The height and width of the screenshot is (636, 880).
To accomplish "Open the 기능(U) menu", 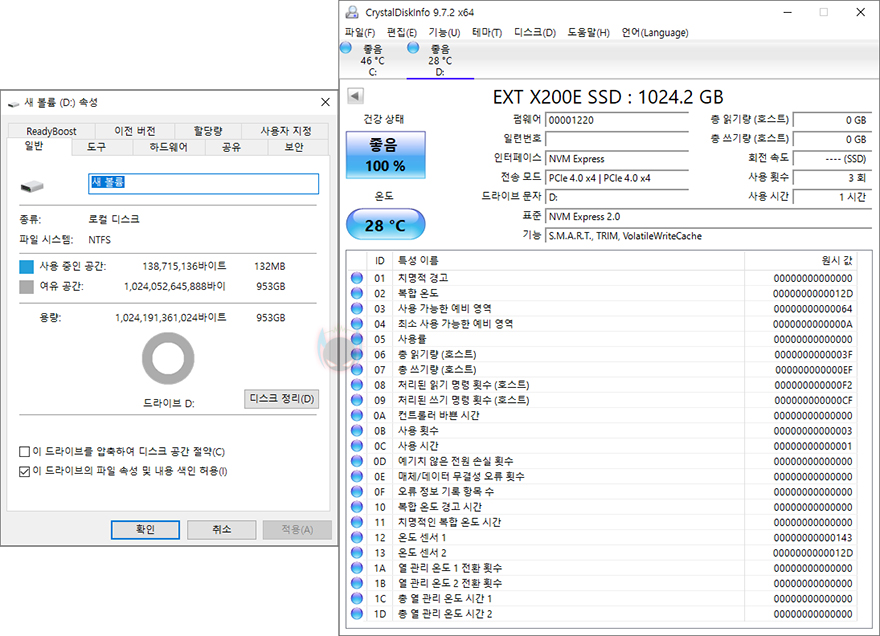I will click(x=444, y=33).
